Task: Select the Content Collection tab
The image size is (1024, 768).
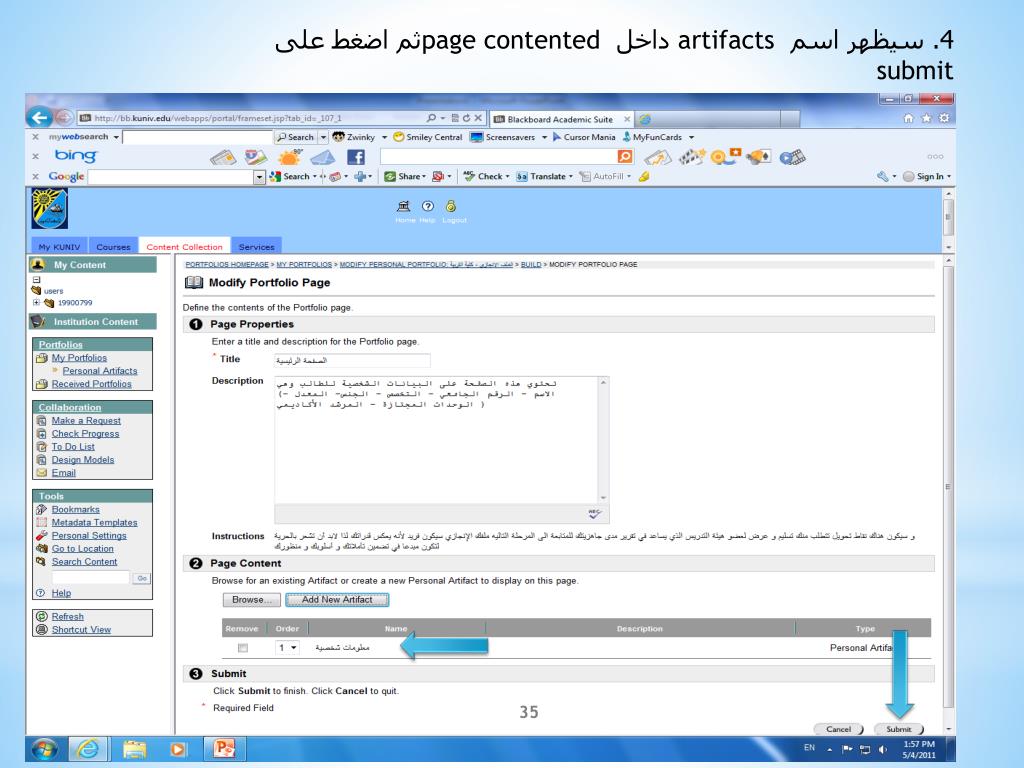Action: [x=184, y=247]
